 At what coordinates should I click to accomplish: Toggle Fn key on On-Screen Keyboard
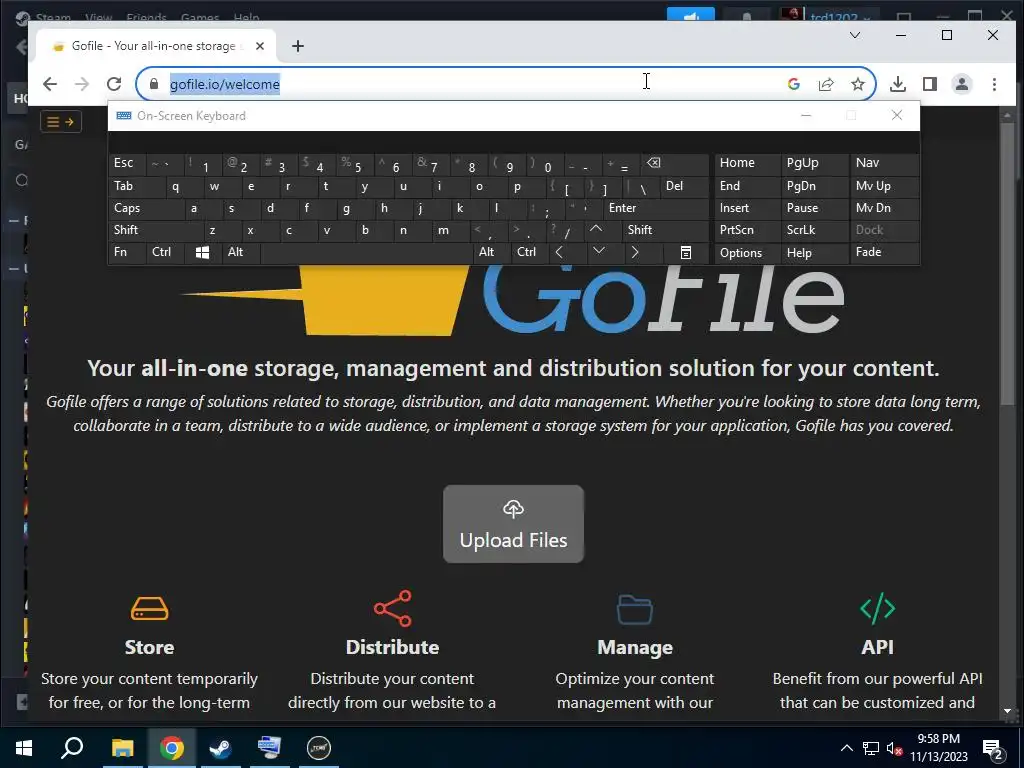pos(127,253)
